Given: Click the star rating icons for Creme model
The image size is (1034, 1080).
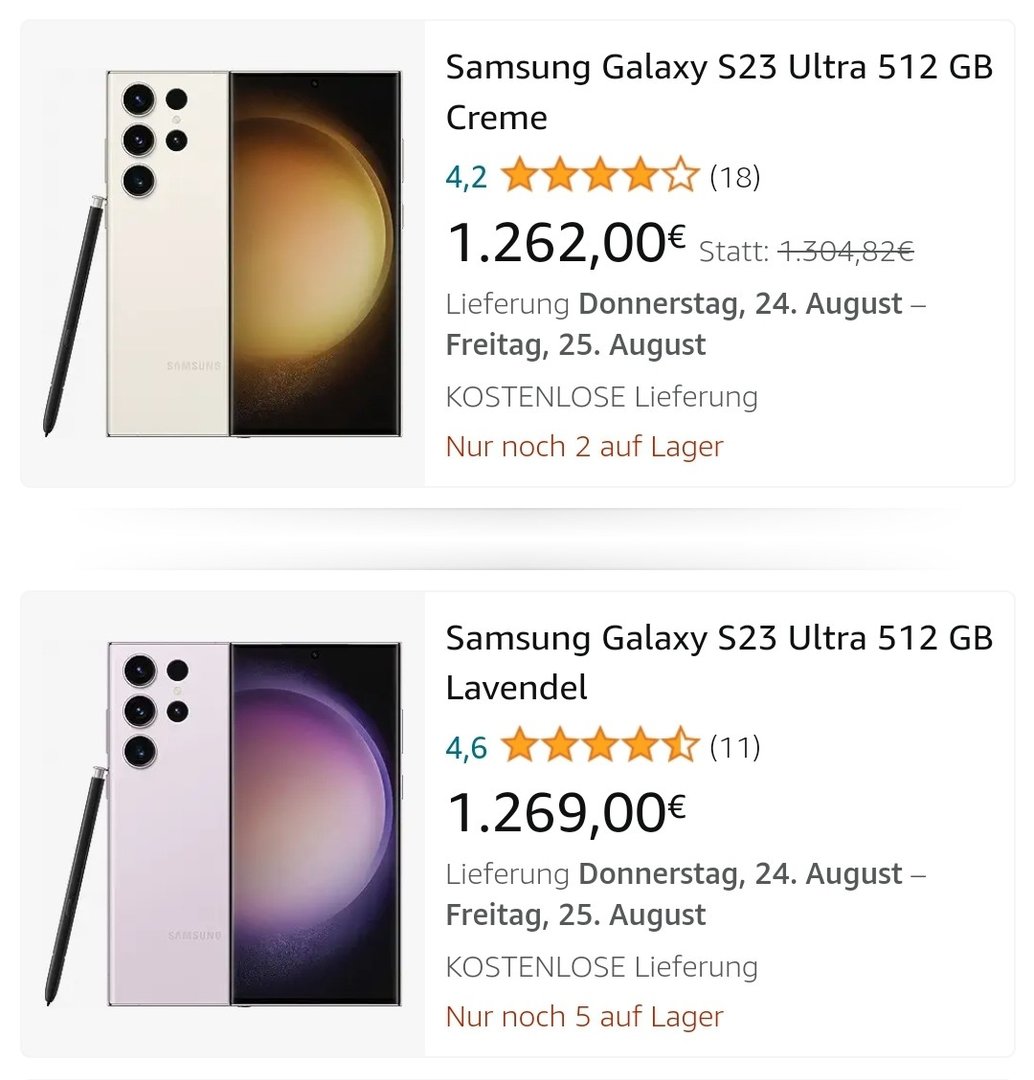Looking at the screenshot, I should coord(598,177).
